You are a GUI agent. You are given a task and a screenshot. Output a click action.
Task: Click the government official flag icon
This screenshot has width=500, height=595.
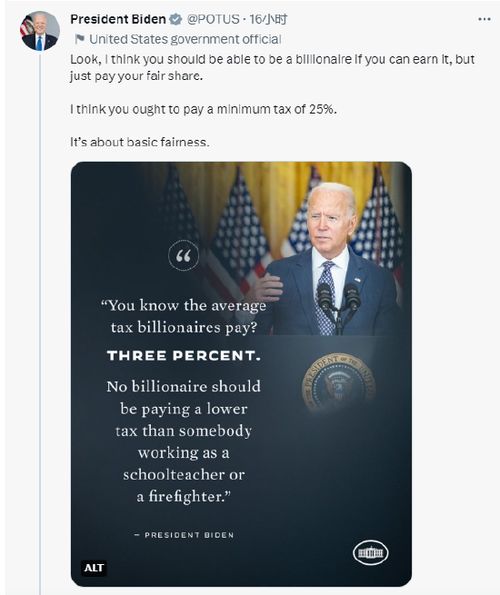(79, 39)
